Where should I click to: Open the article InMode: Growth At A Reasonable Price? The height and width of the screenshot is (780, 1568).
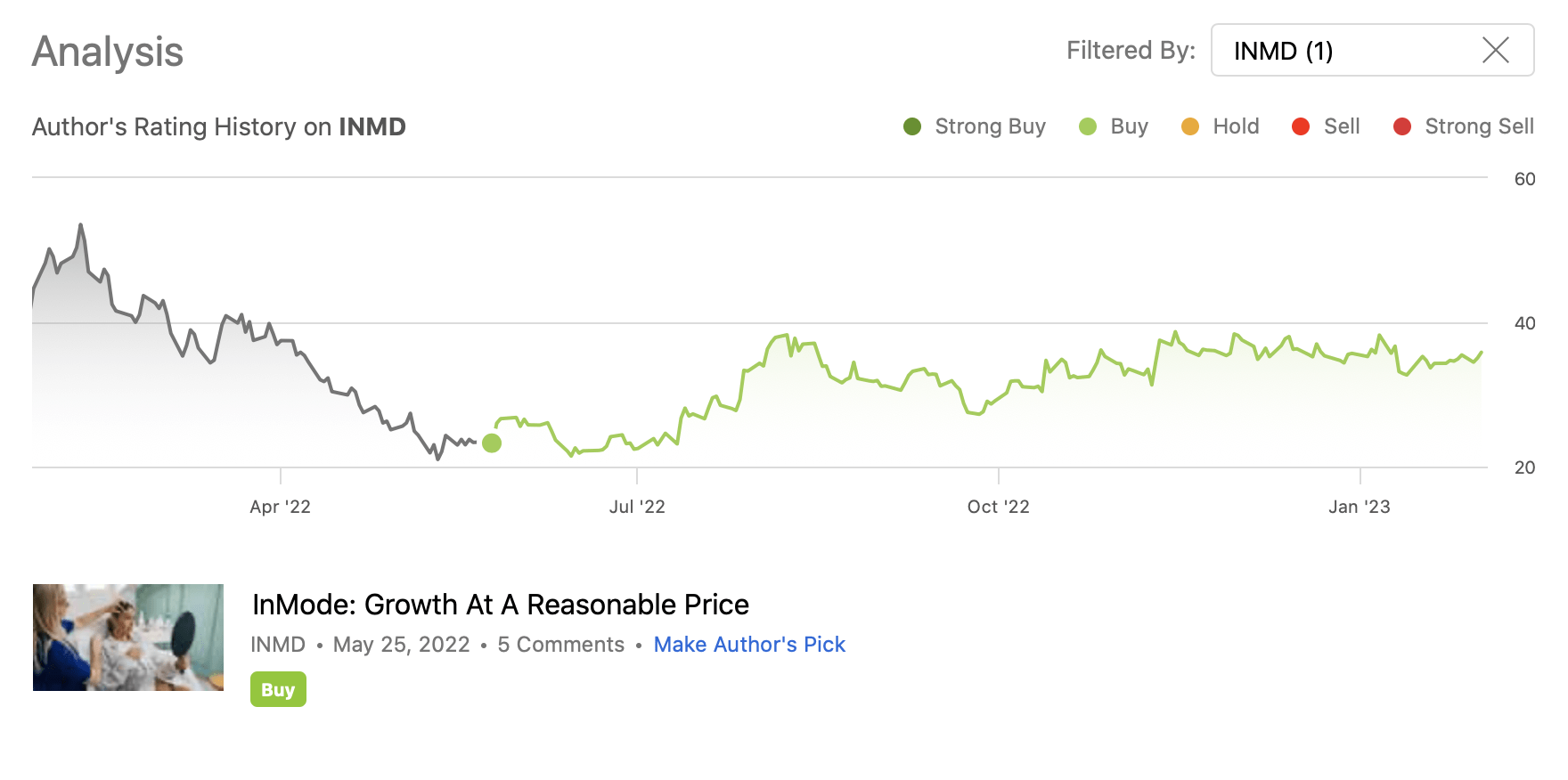pyautogui.click(x=500, y=604)
